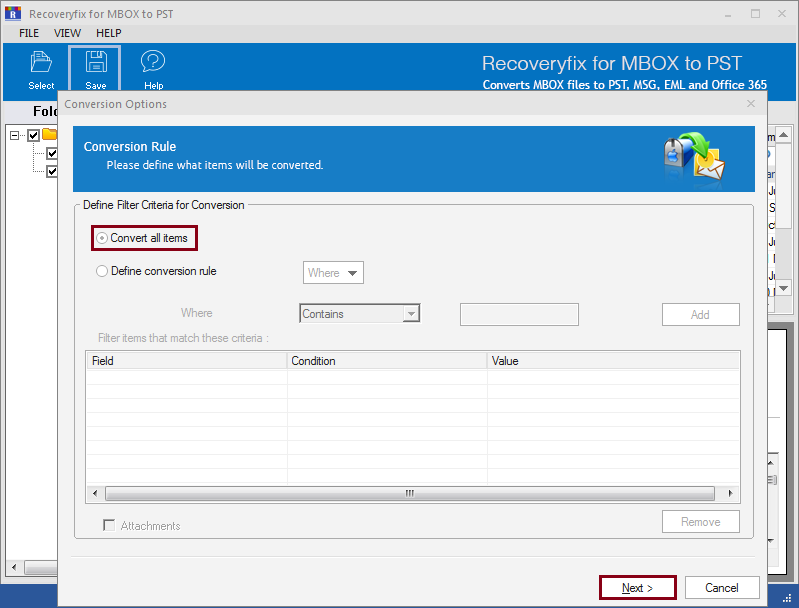Click the root folder icon in tree
The image size is (799, 608).
49,134
